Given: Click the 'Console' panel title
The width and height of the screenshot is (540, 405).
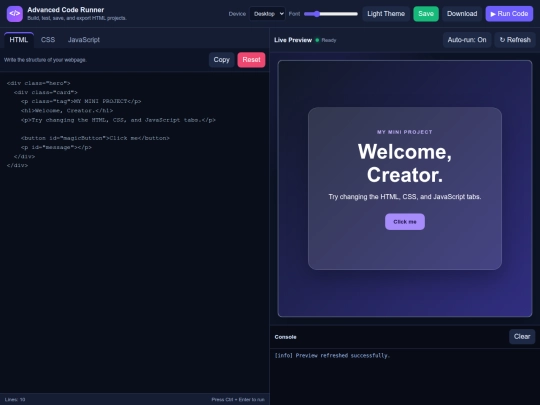Looking at the screenshot, I should point(285,337).
